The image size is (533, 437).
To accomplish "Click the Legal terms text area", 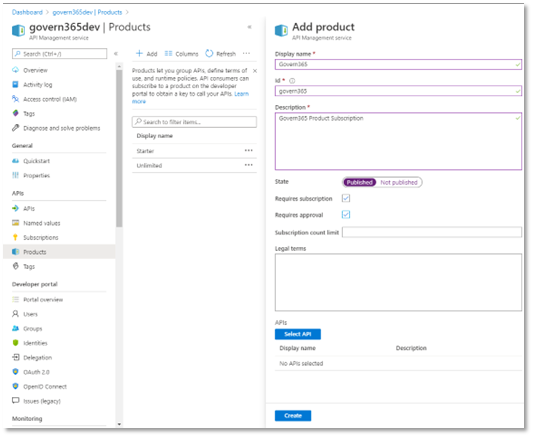I will tap(398, 282).
